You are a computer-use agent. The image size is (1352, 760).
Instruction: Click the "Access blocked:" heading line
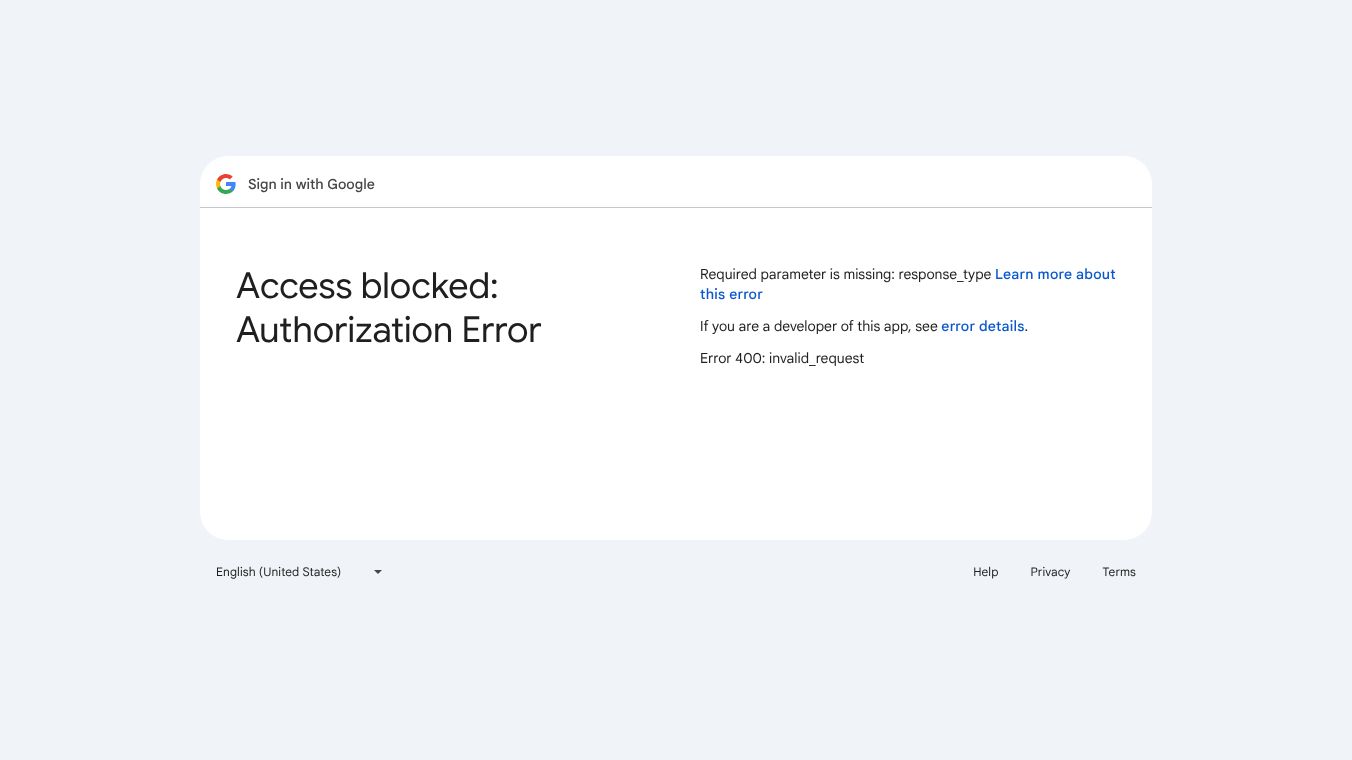pyautogui.click(x=367, y=286)
